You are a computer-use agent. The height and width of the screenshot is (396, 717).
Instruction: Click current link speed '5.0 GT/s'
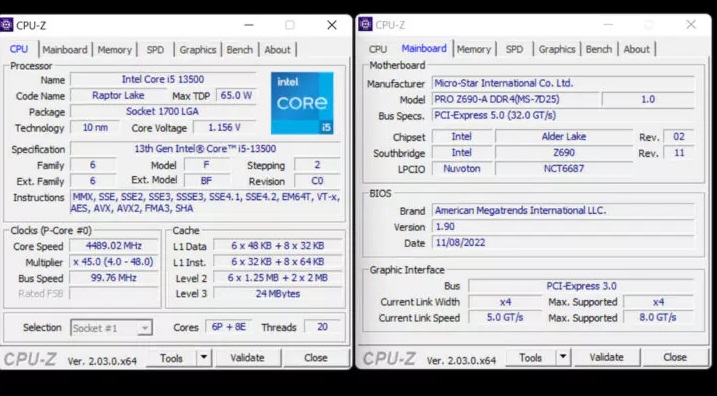[x=505, y=317]
